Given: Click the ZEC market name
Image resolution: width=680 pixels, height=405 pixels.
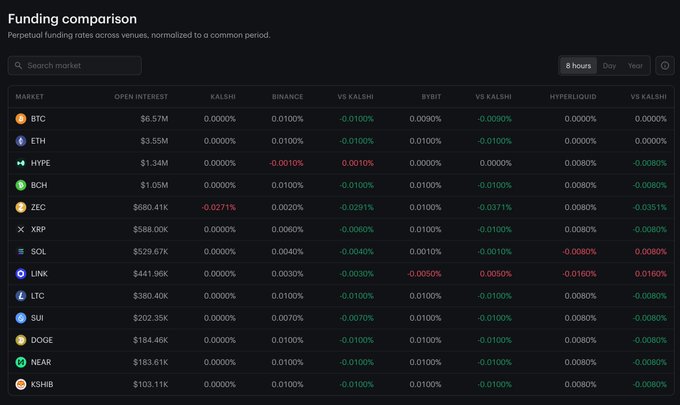Looking at the screenshot, I should tap(38, 207).
